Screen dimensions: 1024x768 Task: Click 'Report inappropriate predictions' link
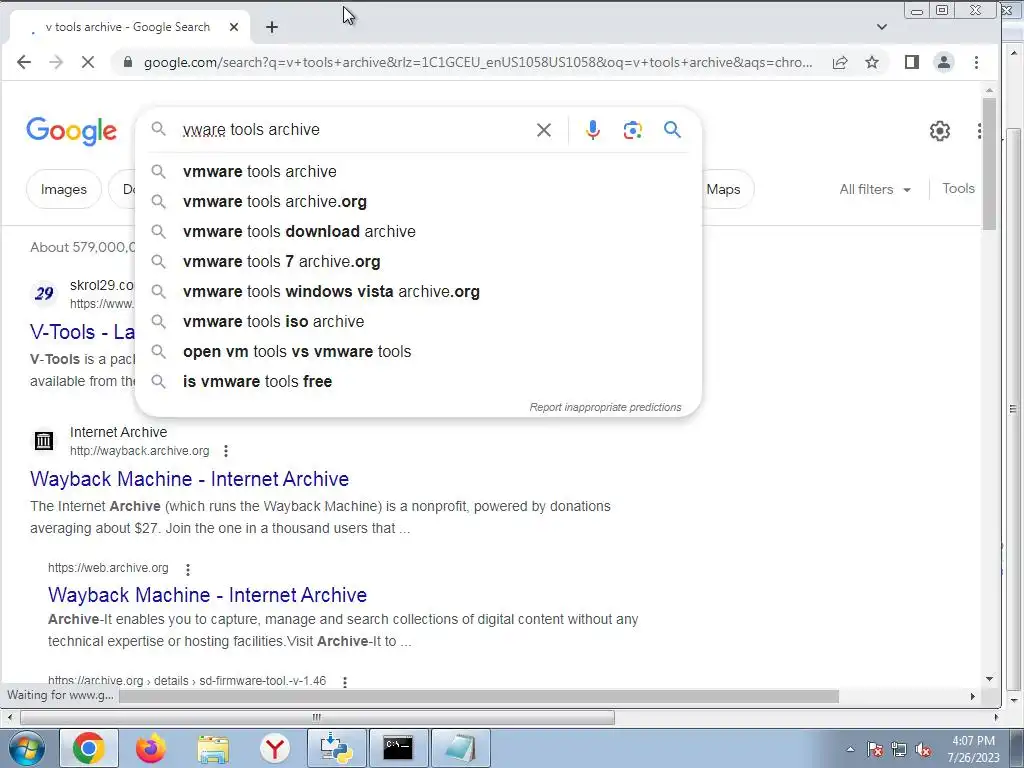click(x=605, y=407)
